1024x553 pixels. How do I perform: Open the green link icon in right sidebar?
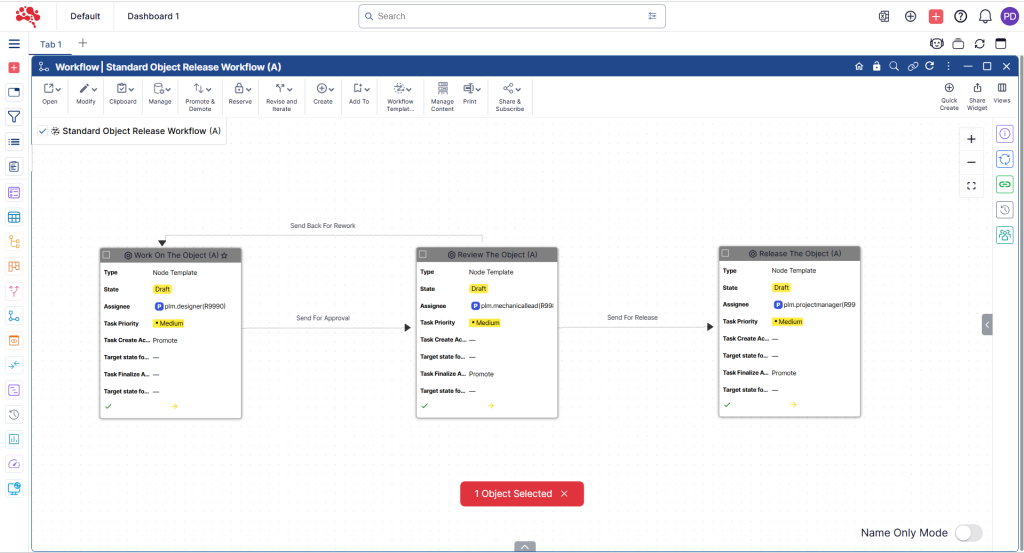pyautogui.click(x=1005, y=184)
